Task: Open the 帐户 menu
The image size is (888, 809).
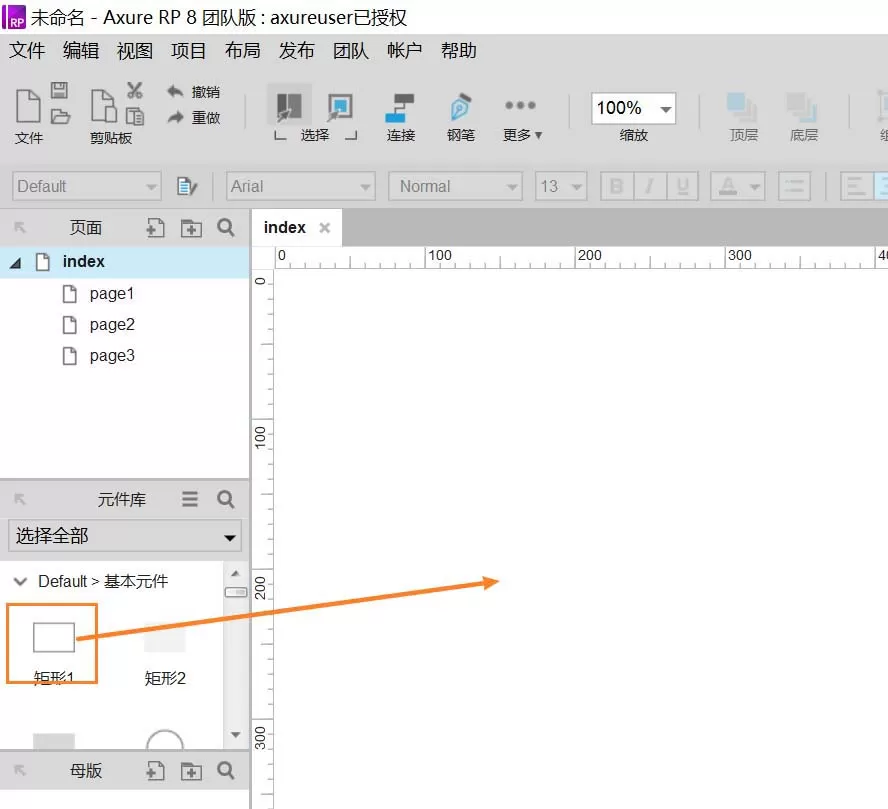Action: 404,50
